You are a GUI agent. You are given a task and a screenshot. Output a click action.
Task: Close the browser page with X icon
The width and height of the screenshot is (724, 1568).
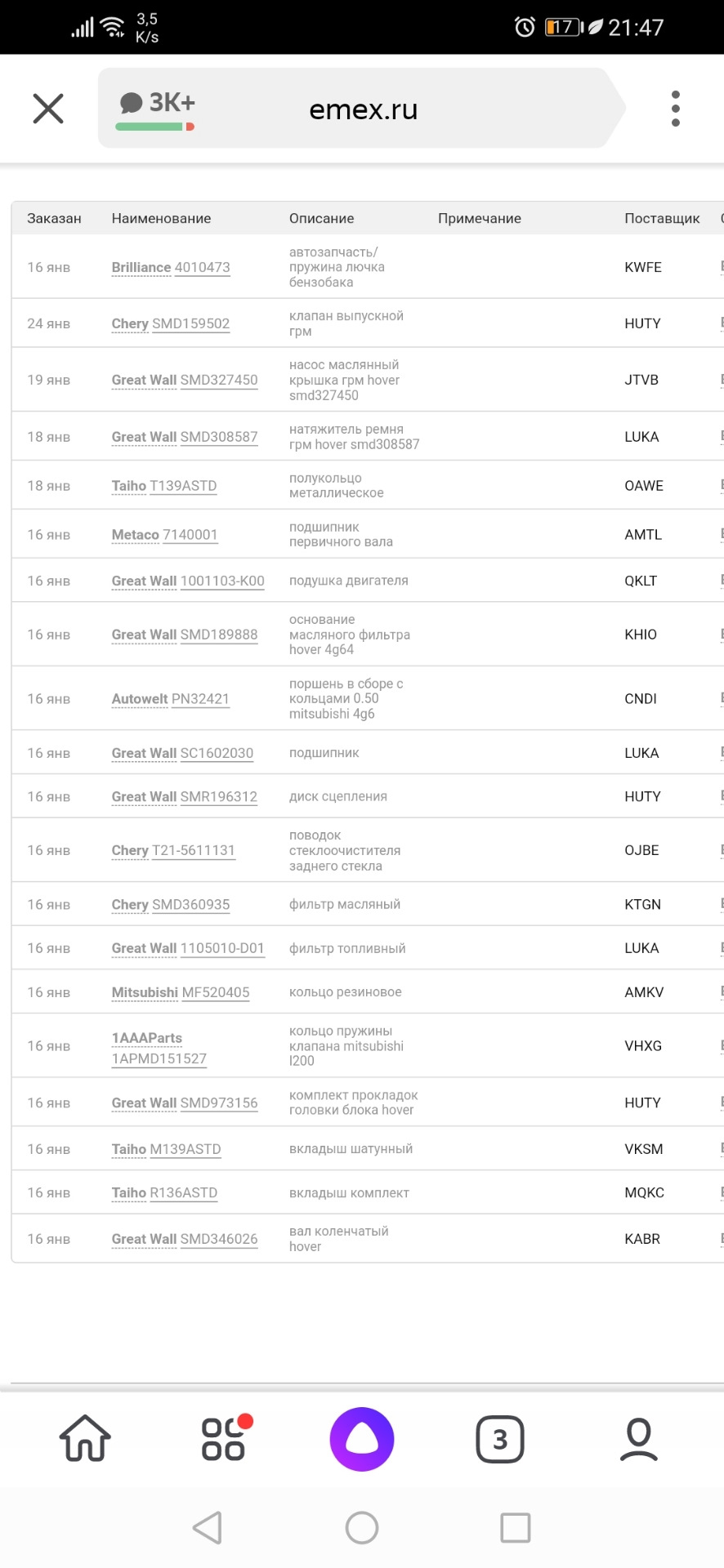(x=48, y=108)
